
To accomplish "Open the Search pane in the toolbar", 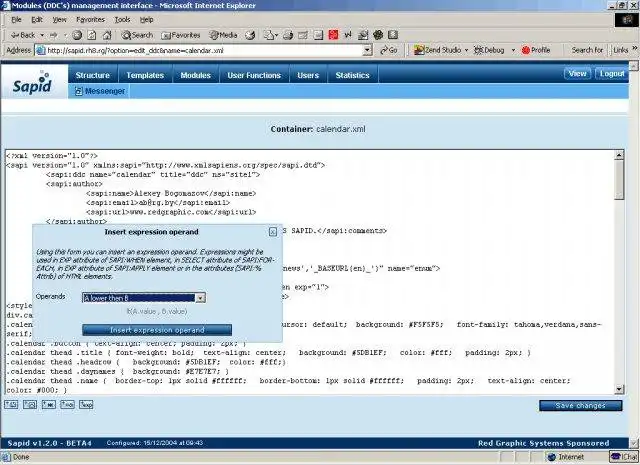I will pos(137,36).
